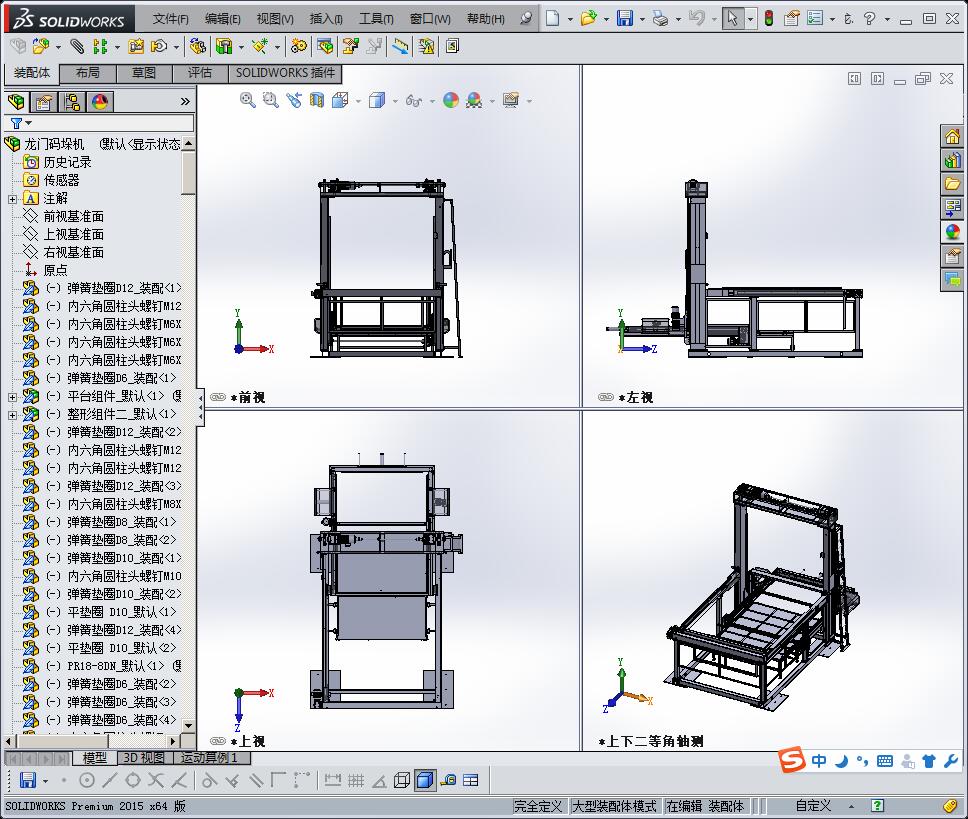Click the Rebuild traffic light icon
The height and width of the screenshot is (819, 968).
coord(769,19)
